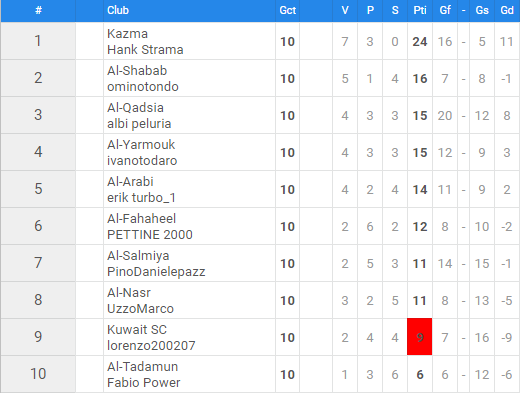
Task: Click the Al-Tadamun club name
Action: pyautogui.click(x=142, y=367)
